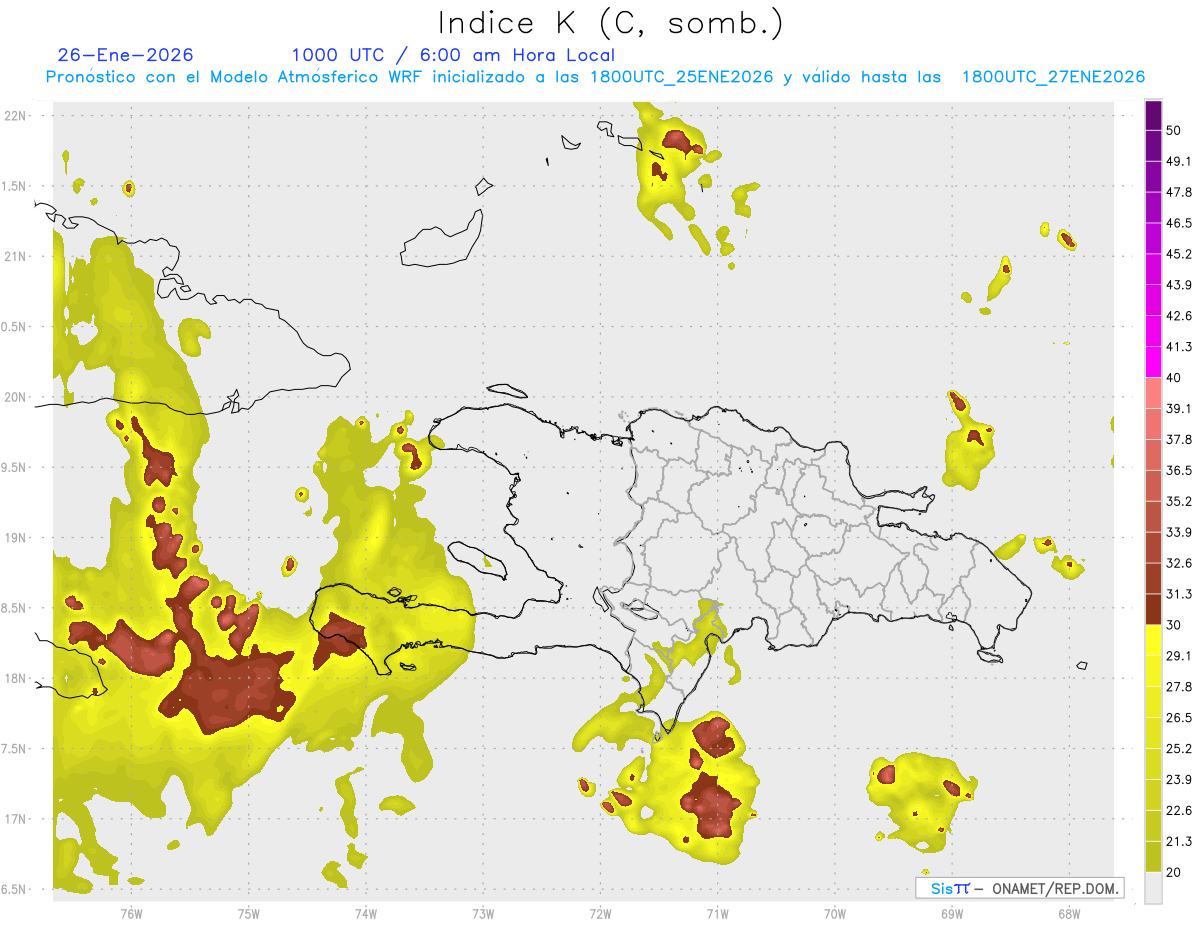Screen dimensions: 1200x927
Task: Click legend value "40"
Action: tap(1176, 377)
